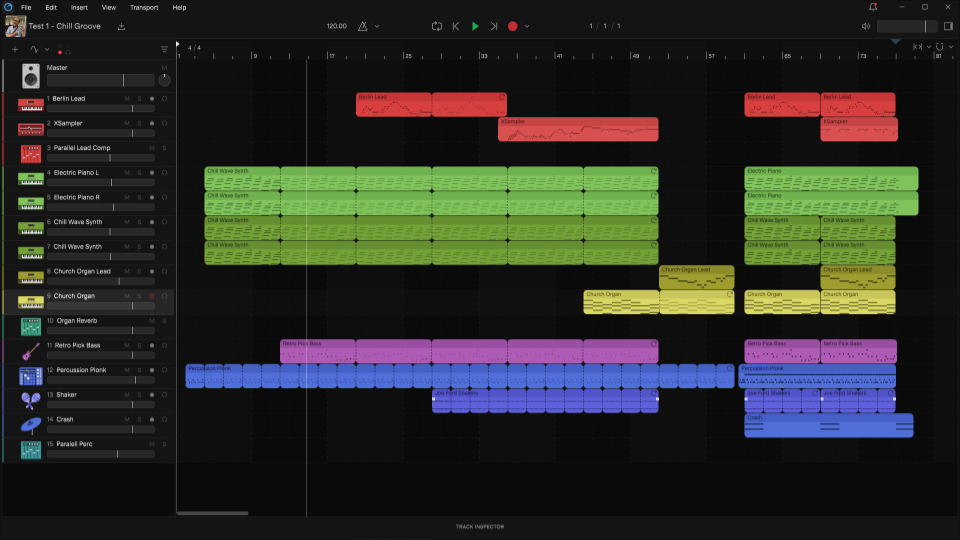This screenshot has height=540, width=960.
Task: Click the user avatar thumbnail
Action: click(15, 26)
